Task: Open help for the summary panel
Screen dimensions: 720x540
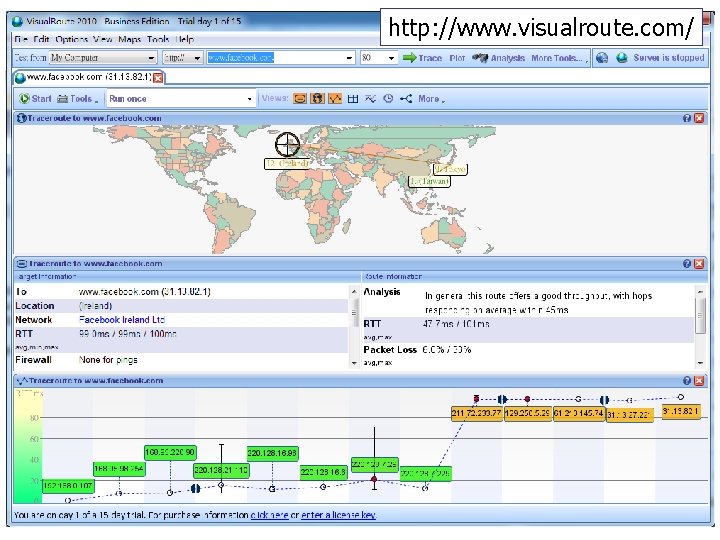Action: (686, 264)
